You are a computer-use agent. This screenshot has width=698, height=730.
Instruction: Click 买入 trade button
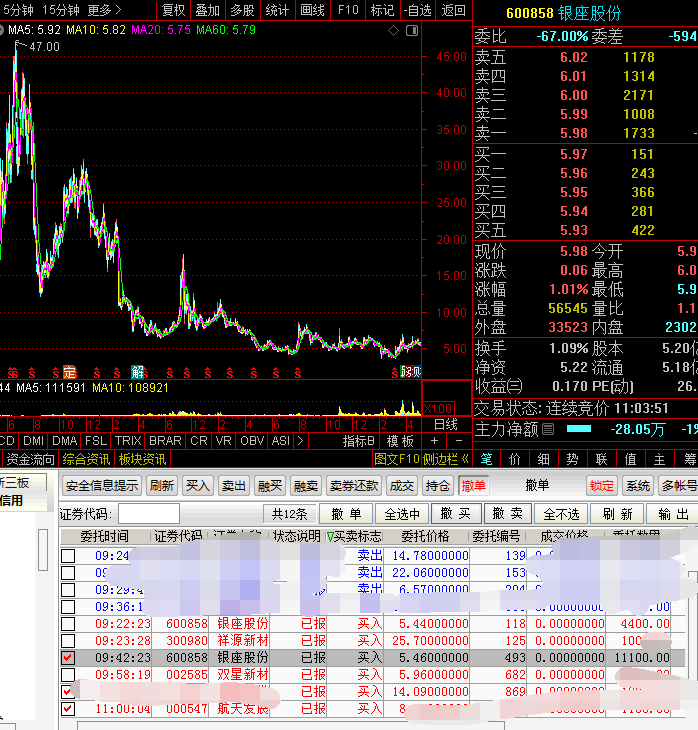pyautogui.click(x=197, y=486)
